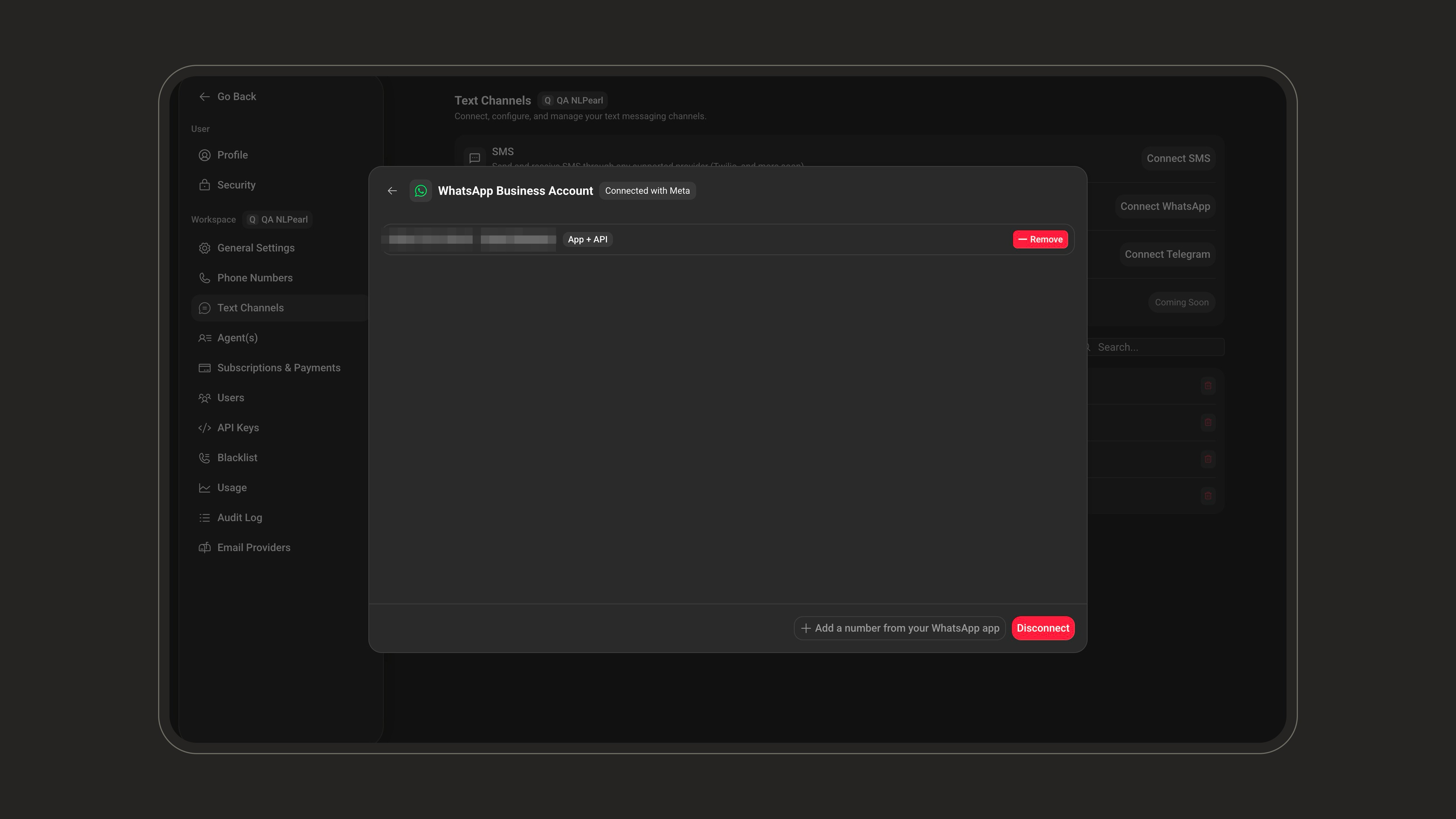This screenshot has width=1456, height=819.
Task: Click the Text Channels page heading
Action: [x=492, y=100]
